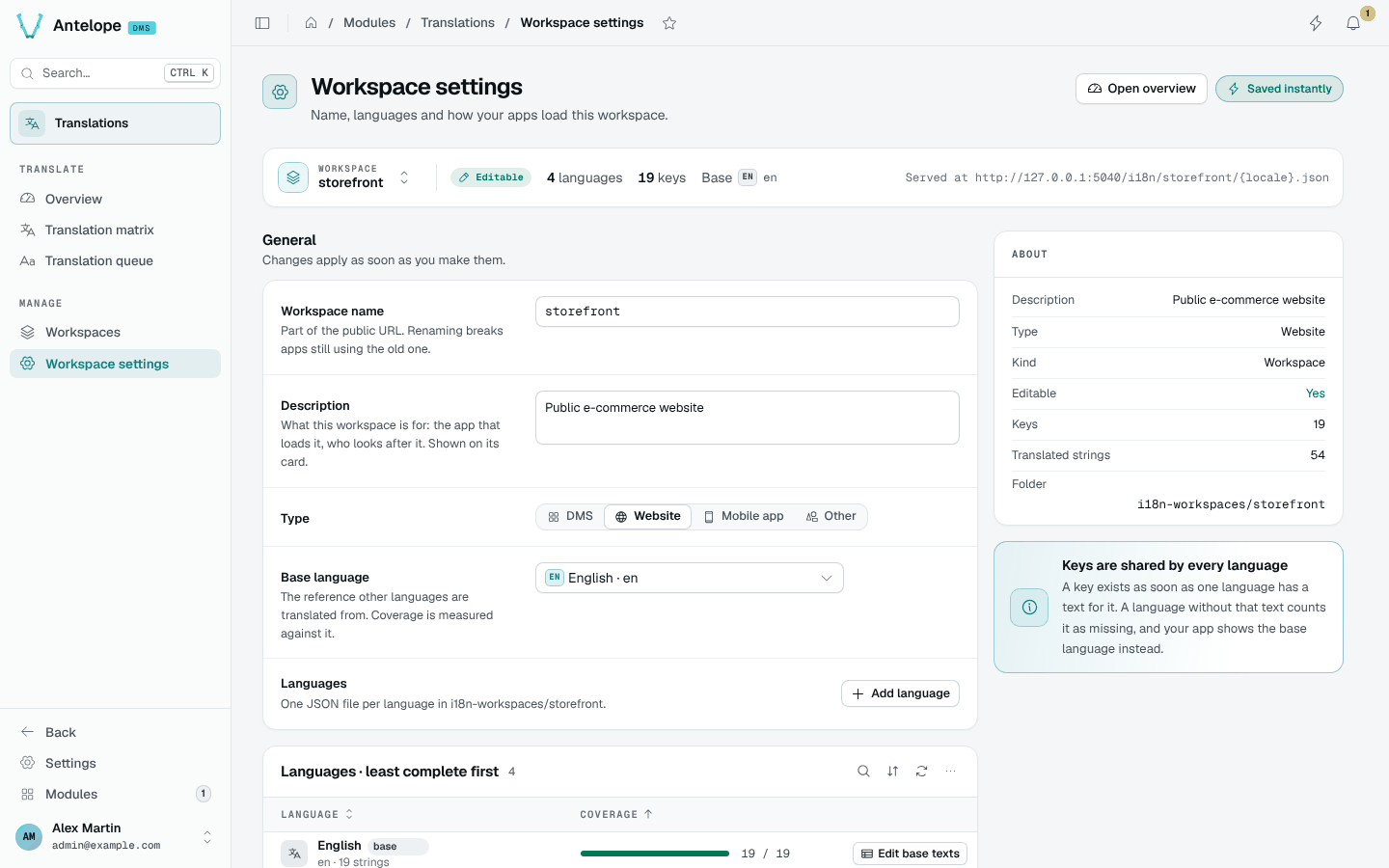Select Mobile app workspace type

(743, 517)
